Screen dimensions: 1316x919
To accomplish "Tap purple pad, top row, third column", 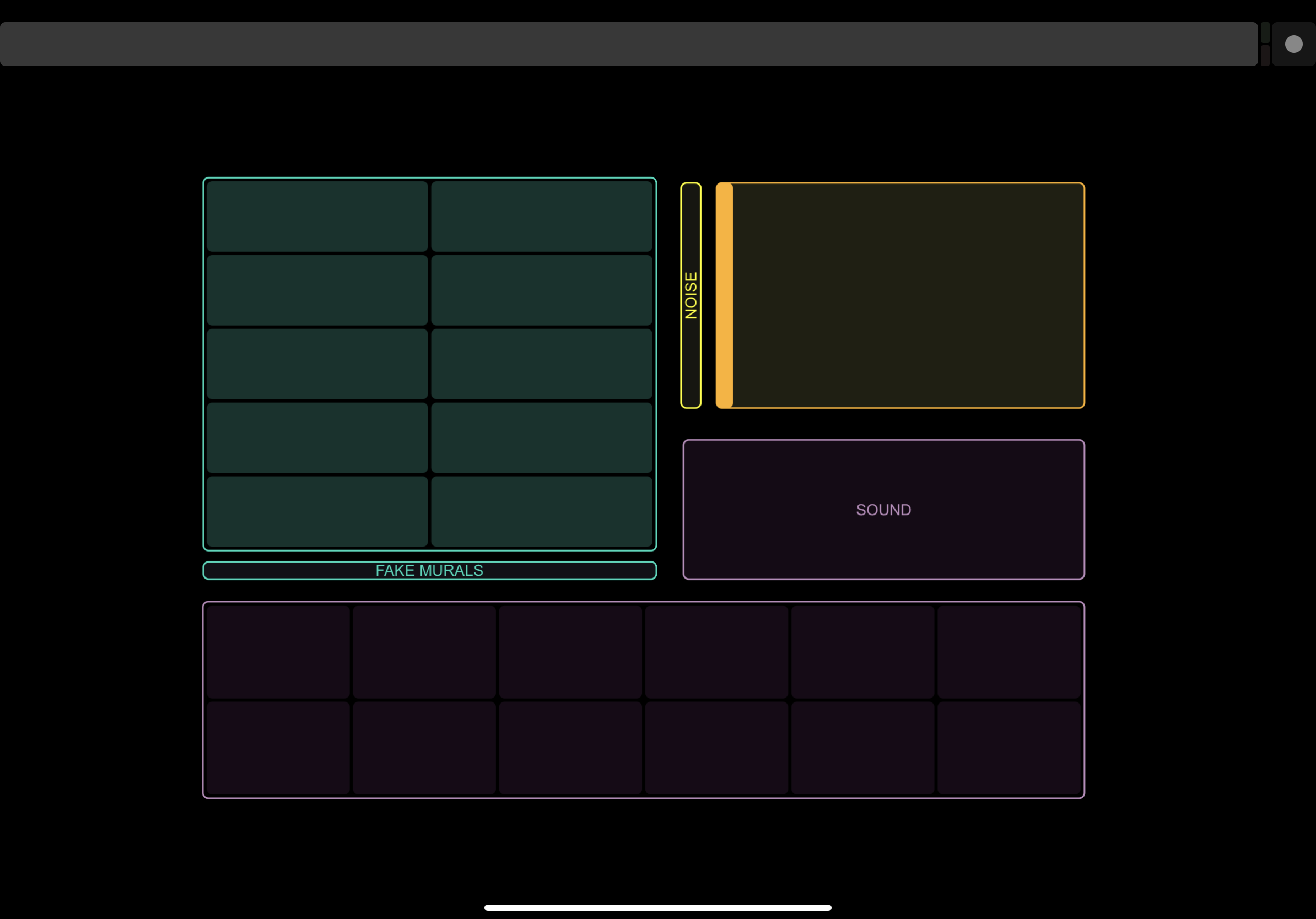I will click(x=570, y=652).
